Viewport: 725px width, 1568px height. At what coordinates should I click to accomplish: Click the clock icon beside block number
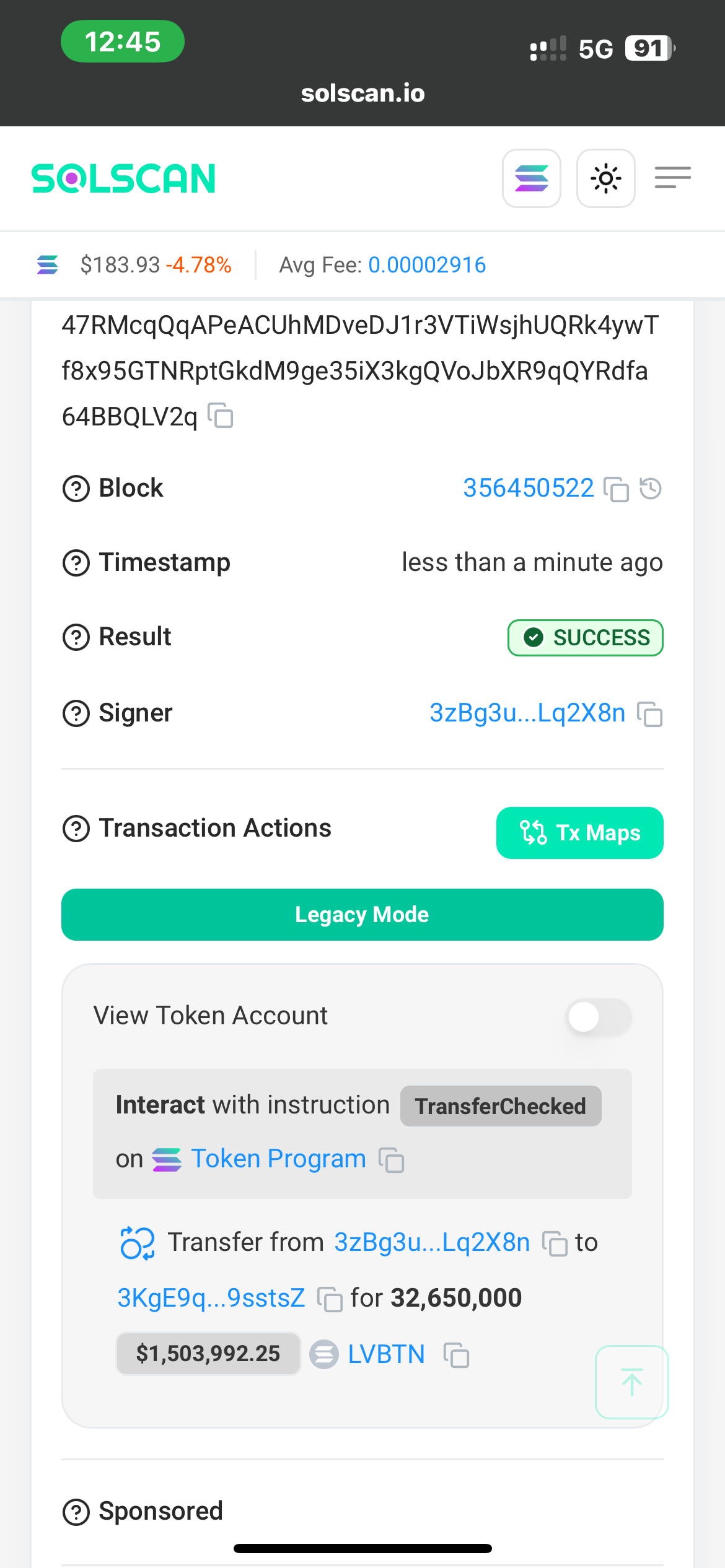[x=651, y=489]
